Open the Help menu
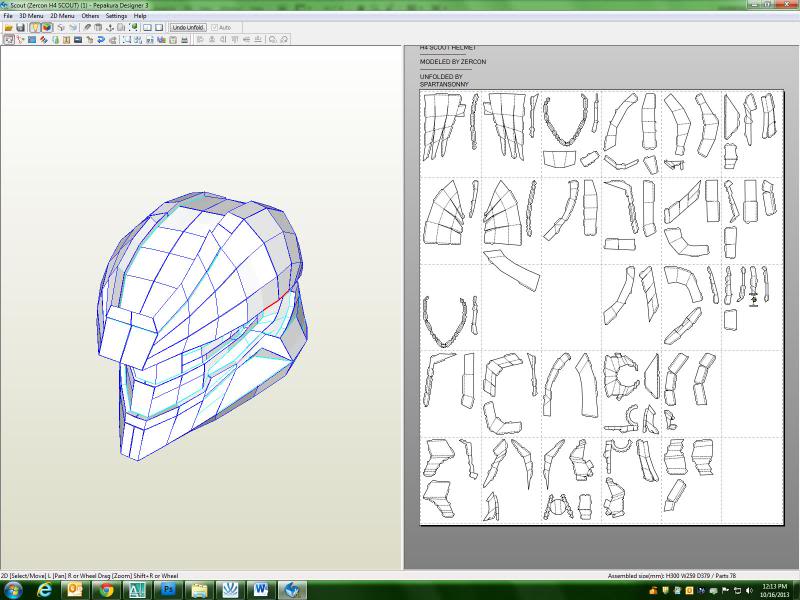 tap(140, 16)
